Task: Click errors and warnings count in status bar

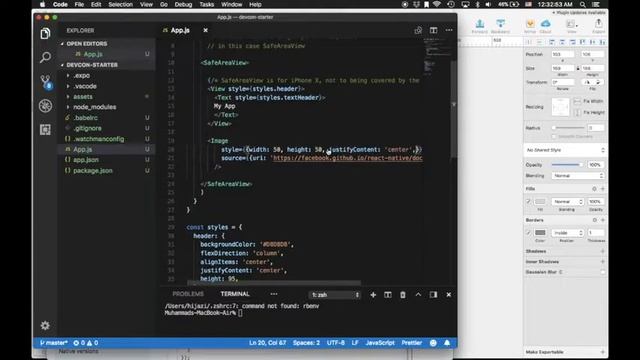Action: [86, 343]
